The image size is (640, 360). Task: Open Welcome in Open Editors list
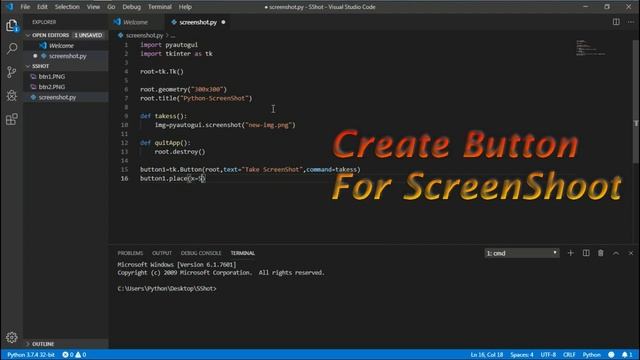pyautogui.click(x=66, y=46)
